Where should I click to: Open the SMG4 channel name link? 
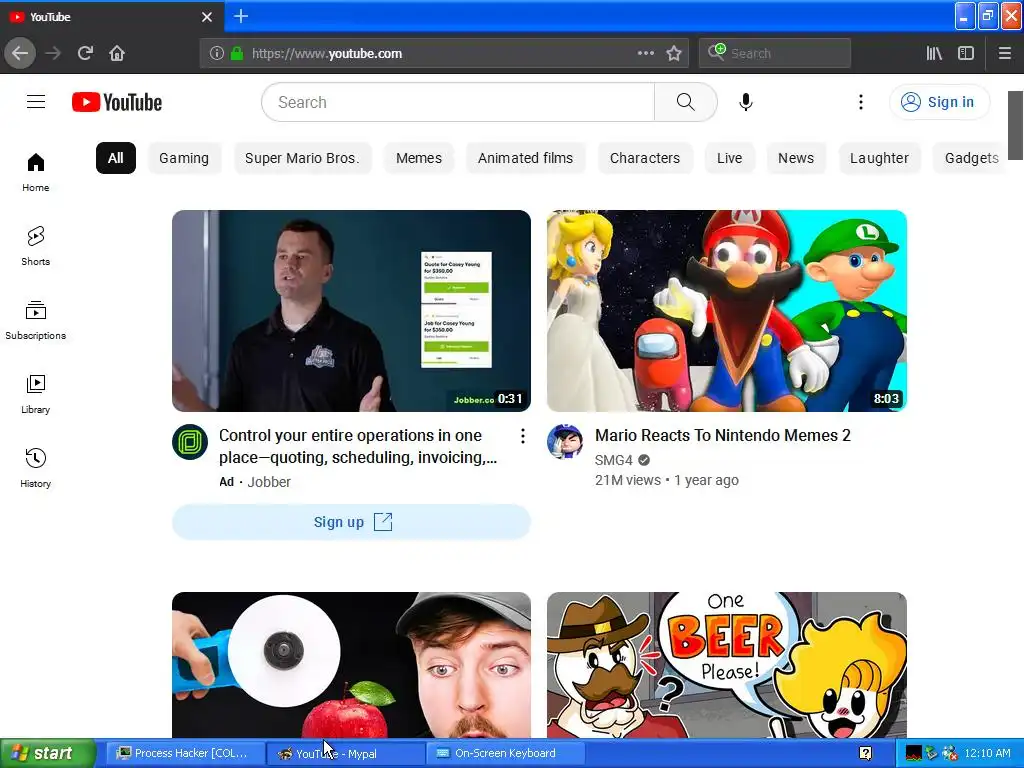[x=613, y=460]
